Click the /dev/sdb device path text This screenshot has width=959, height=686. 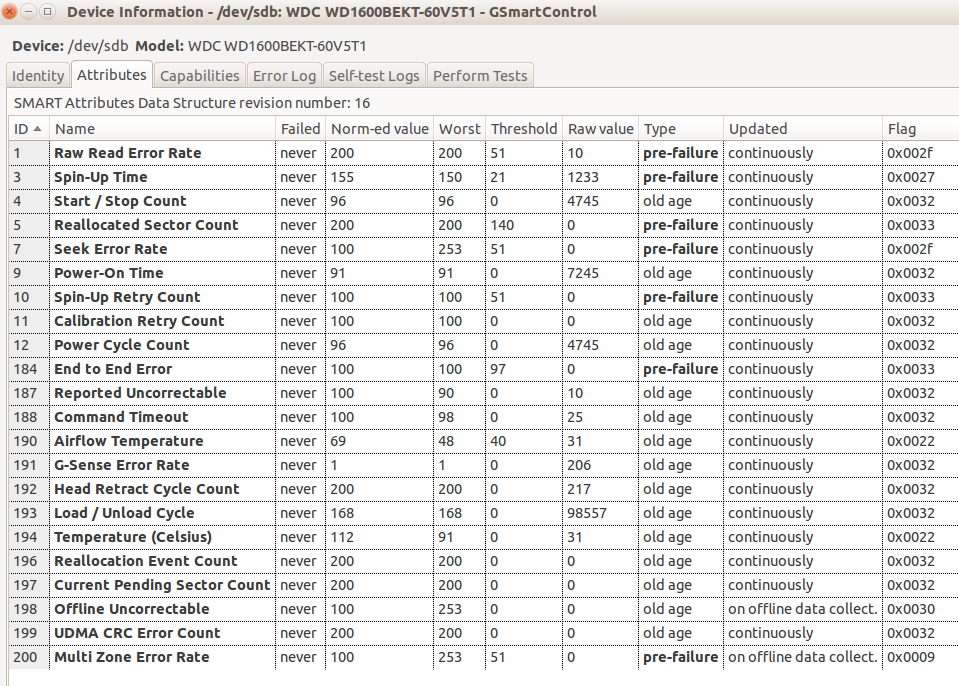tap(98, 46)
